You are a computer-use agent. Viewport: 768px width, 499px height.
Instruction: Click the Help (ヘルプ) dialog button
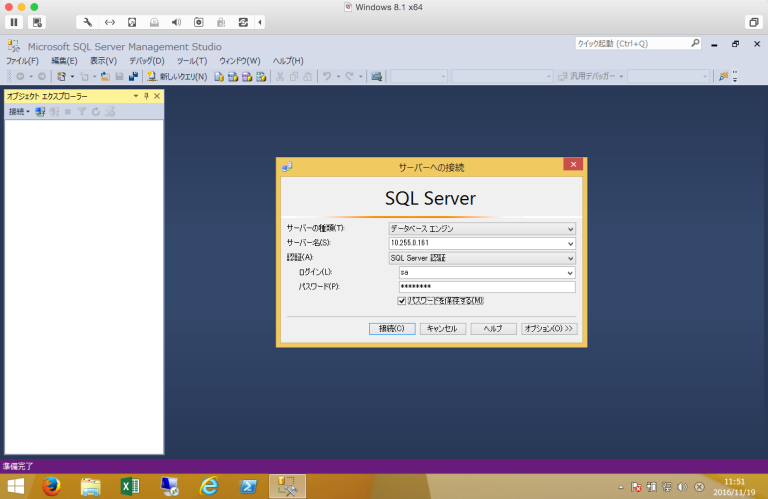[493, 329]
